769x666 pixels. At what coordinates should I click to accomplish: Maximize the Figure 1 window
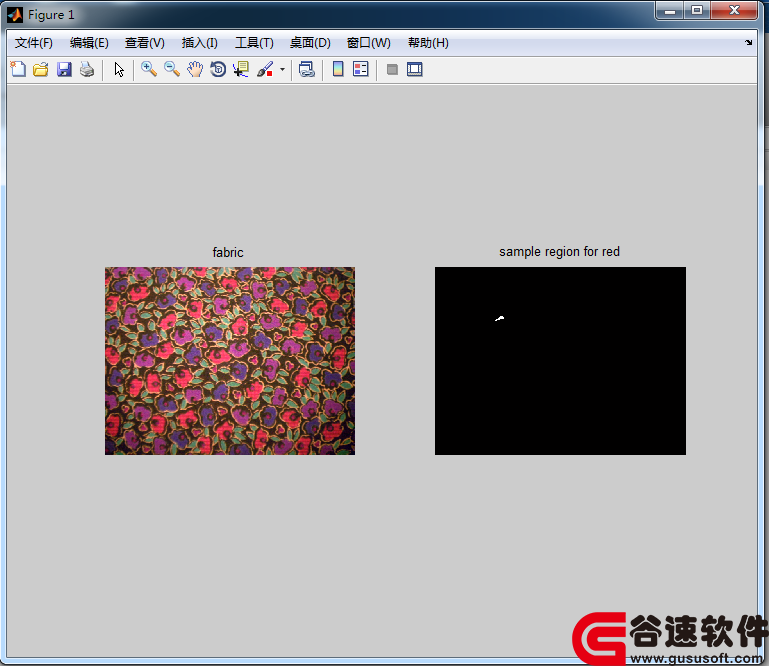click(x=697, y=11)
